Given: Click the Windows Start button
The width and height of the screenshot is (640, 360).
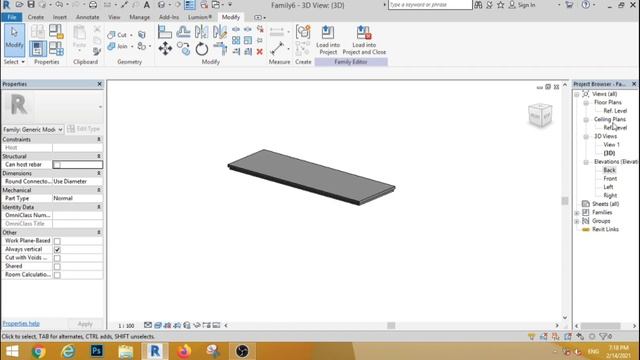Looking at the screenshot, I should pyautogui.click(x=12, y=351).
